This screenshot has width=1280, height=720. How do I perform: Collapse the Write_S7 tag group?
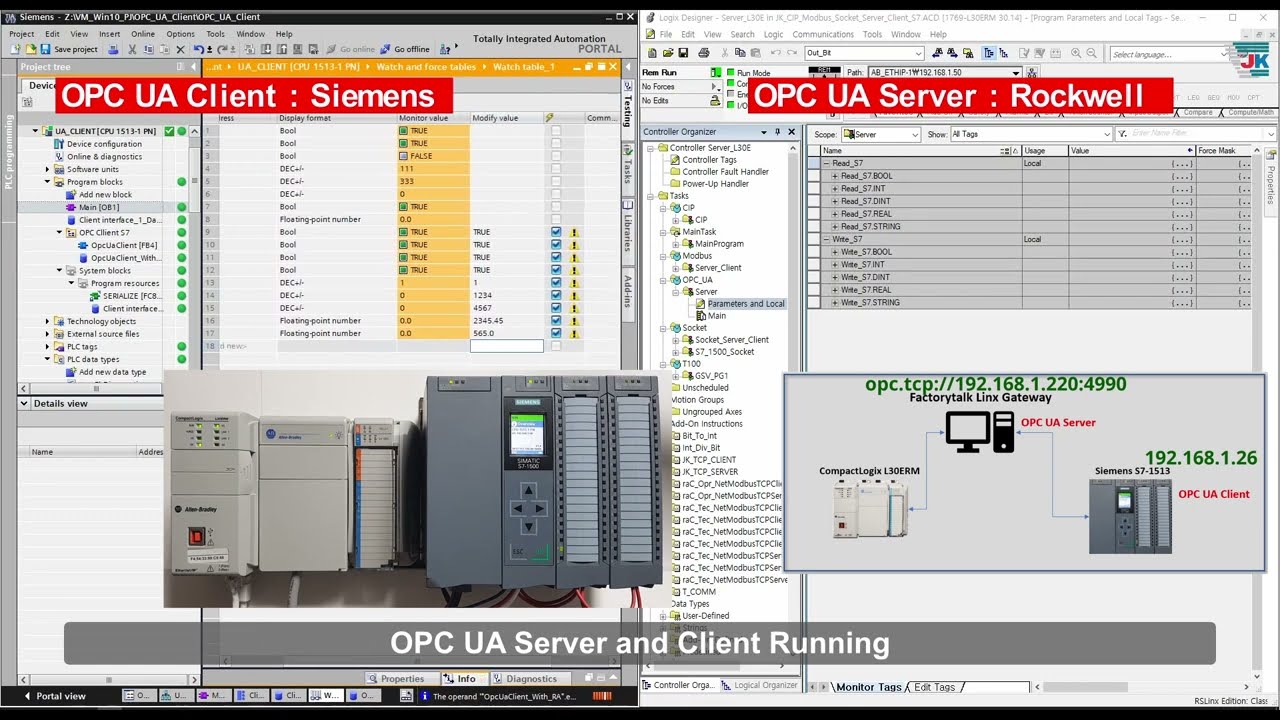826,240
